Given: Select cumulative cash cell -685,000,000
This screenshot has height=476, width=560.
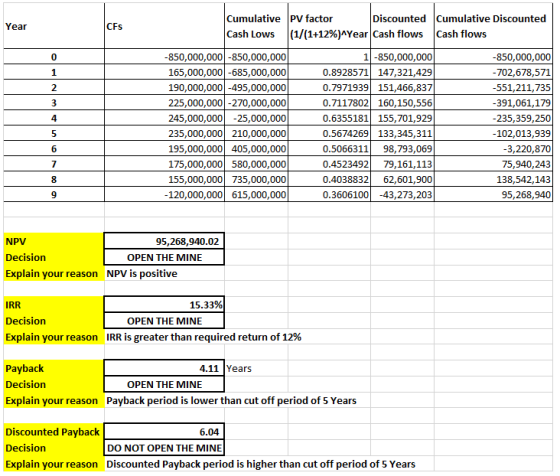Looking at the screenshot, I should (256, 72).
